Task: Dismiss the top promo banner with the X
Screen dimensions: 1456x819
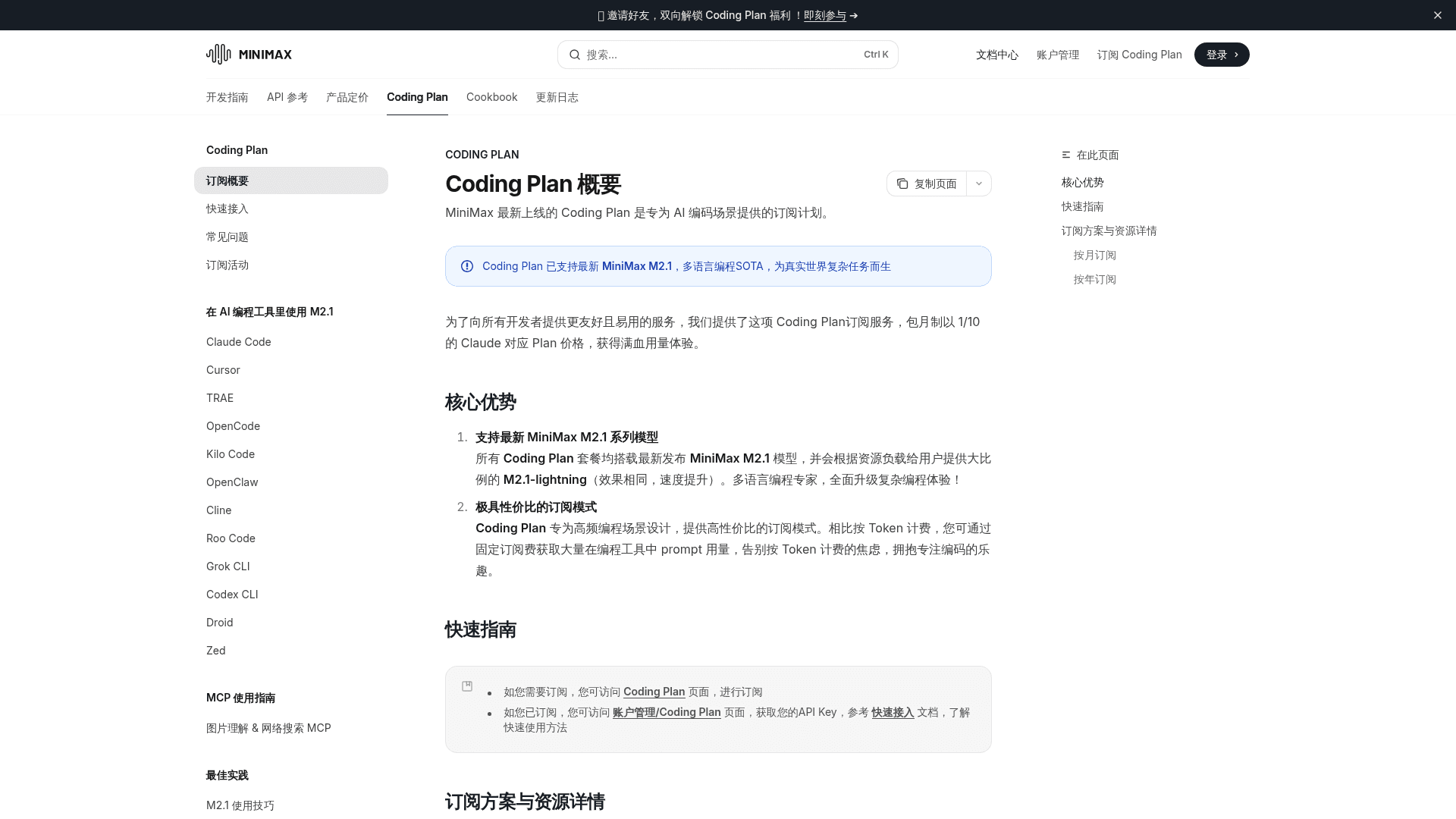Action: [x=1438, y=14]
